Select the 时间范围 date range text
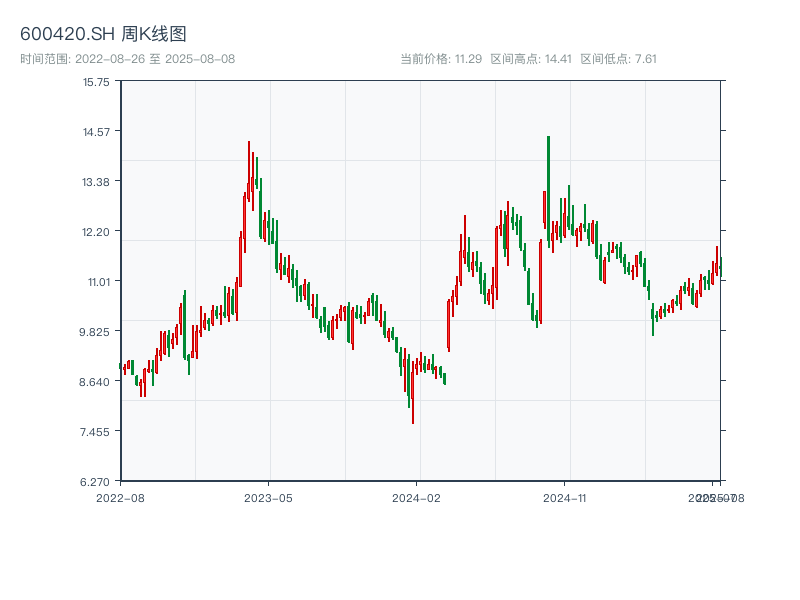800x600 pixels. (127, 59)
